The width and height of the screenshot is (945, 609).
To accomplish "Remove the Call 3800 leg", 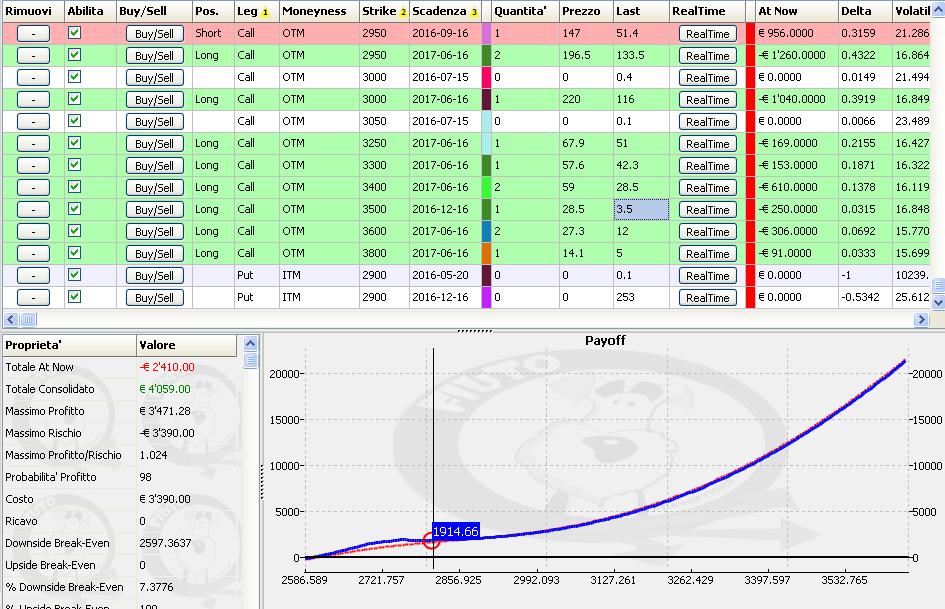I will [x=33, y=254].
